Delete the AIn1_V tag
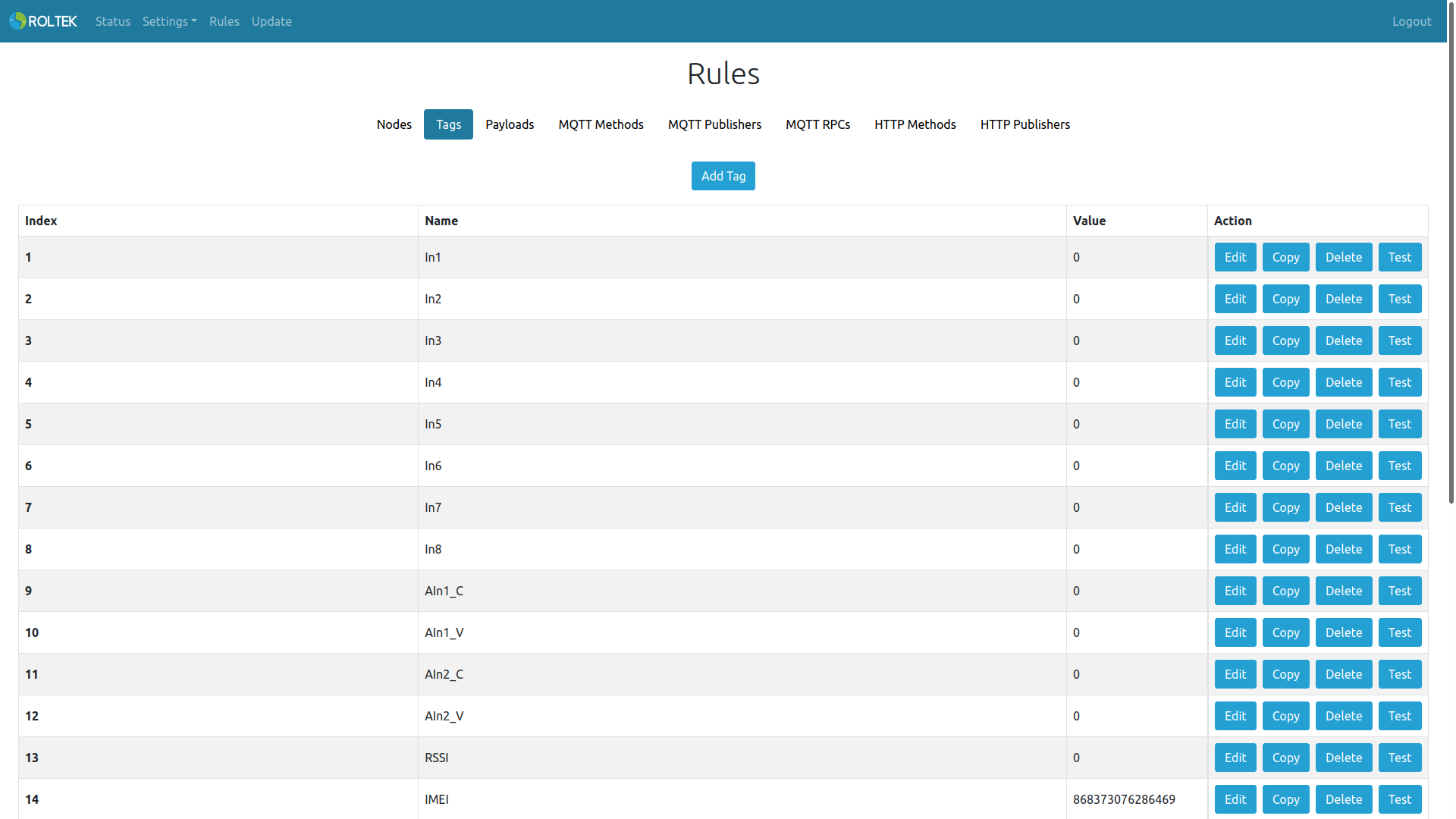Image resolution: width=1456 pixels, height=819 pixels. 1343,632
